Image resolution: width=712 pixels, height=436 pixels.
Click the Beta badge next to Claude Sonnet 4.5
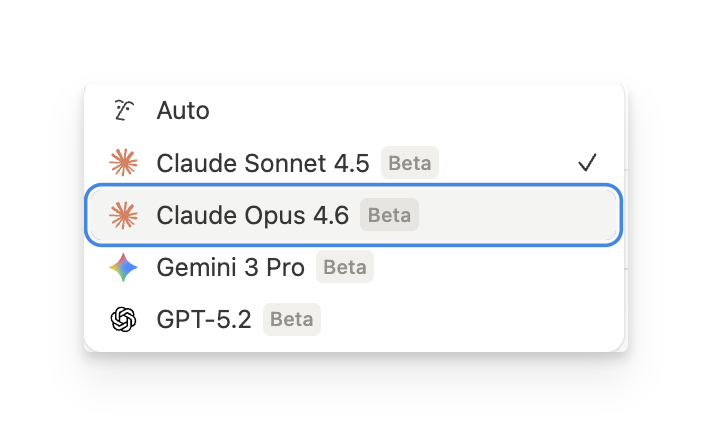coord(410,163)
